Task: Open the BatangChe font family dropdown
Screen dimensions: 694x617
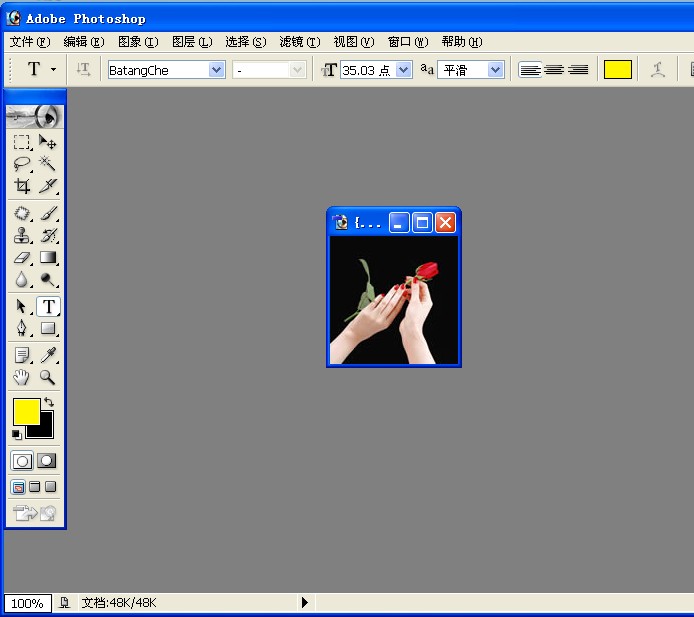Action: click(216, 70)
